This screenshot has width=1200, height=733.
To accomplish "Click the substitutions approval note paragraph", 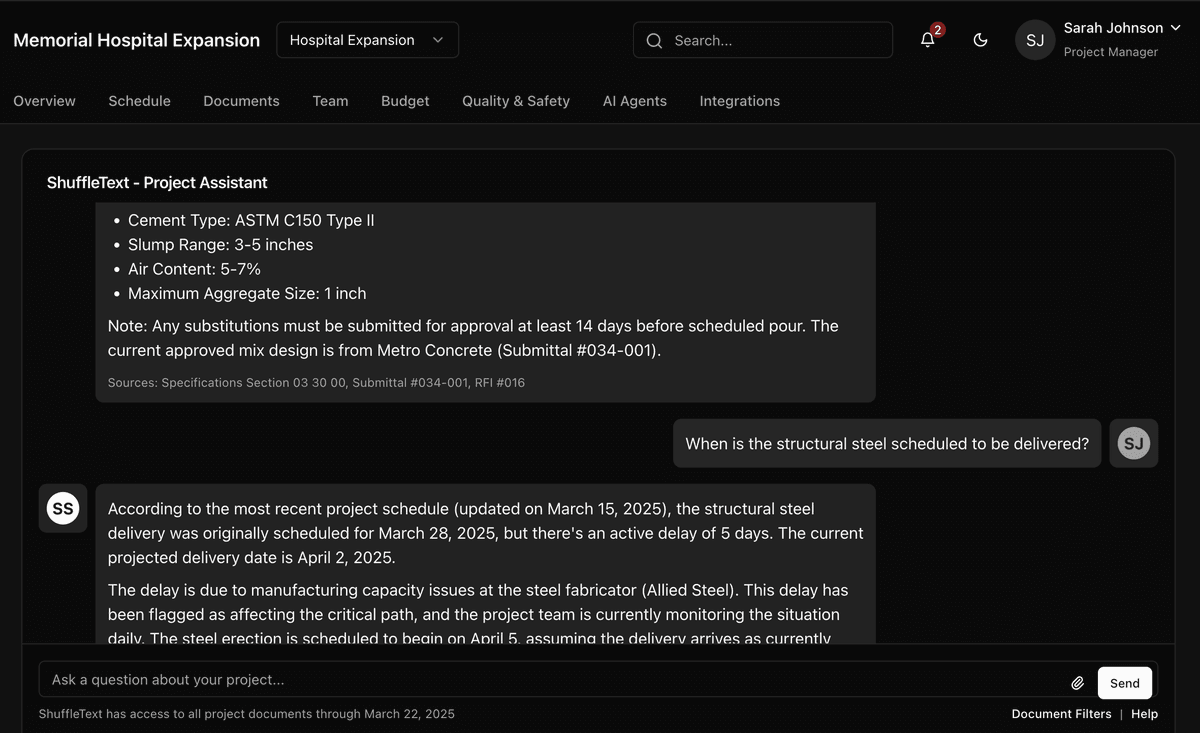I will tap(473, 338).
